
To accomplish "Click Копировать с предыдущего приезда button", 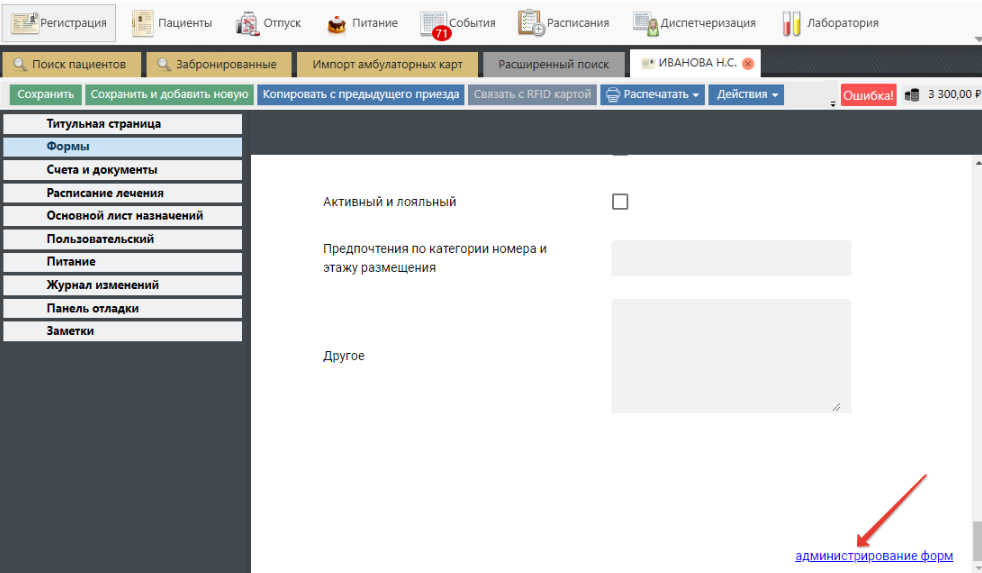I will [361, 95].
